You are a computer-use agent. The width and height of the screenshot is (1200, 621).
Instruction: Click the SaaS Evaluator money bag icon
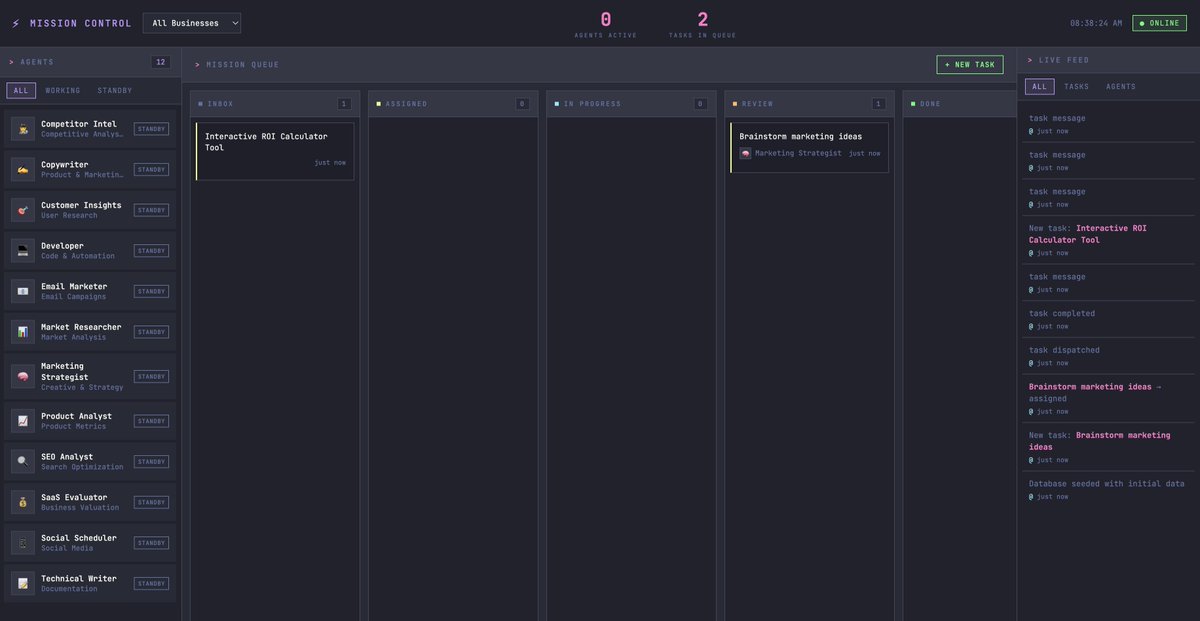click(23, 502)
